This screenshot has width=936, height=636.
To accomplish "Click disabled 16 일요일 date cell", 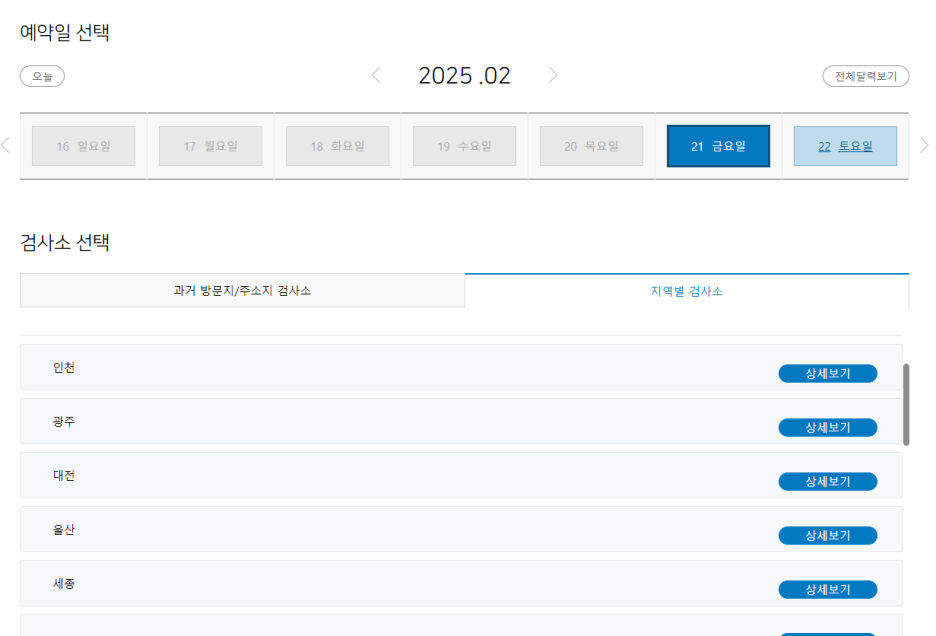I will click(x=84, y=146).
